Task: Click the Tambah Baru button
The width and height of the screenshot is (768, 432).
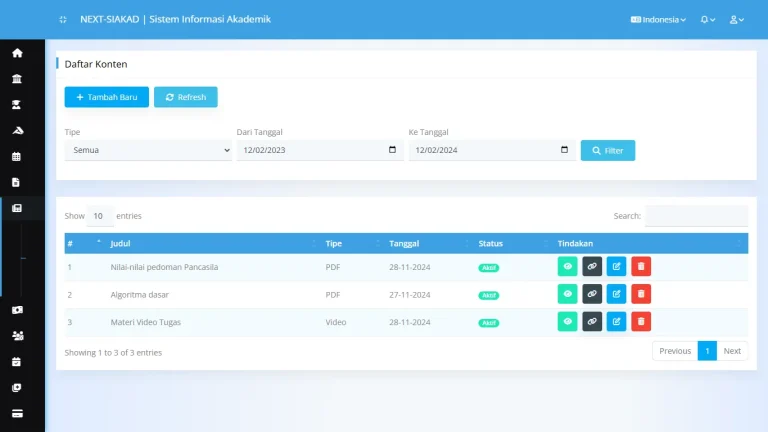Action: (x=107, y=97)
